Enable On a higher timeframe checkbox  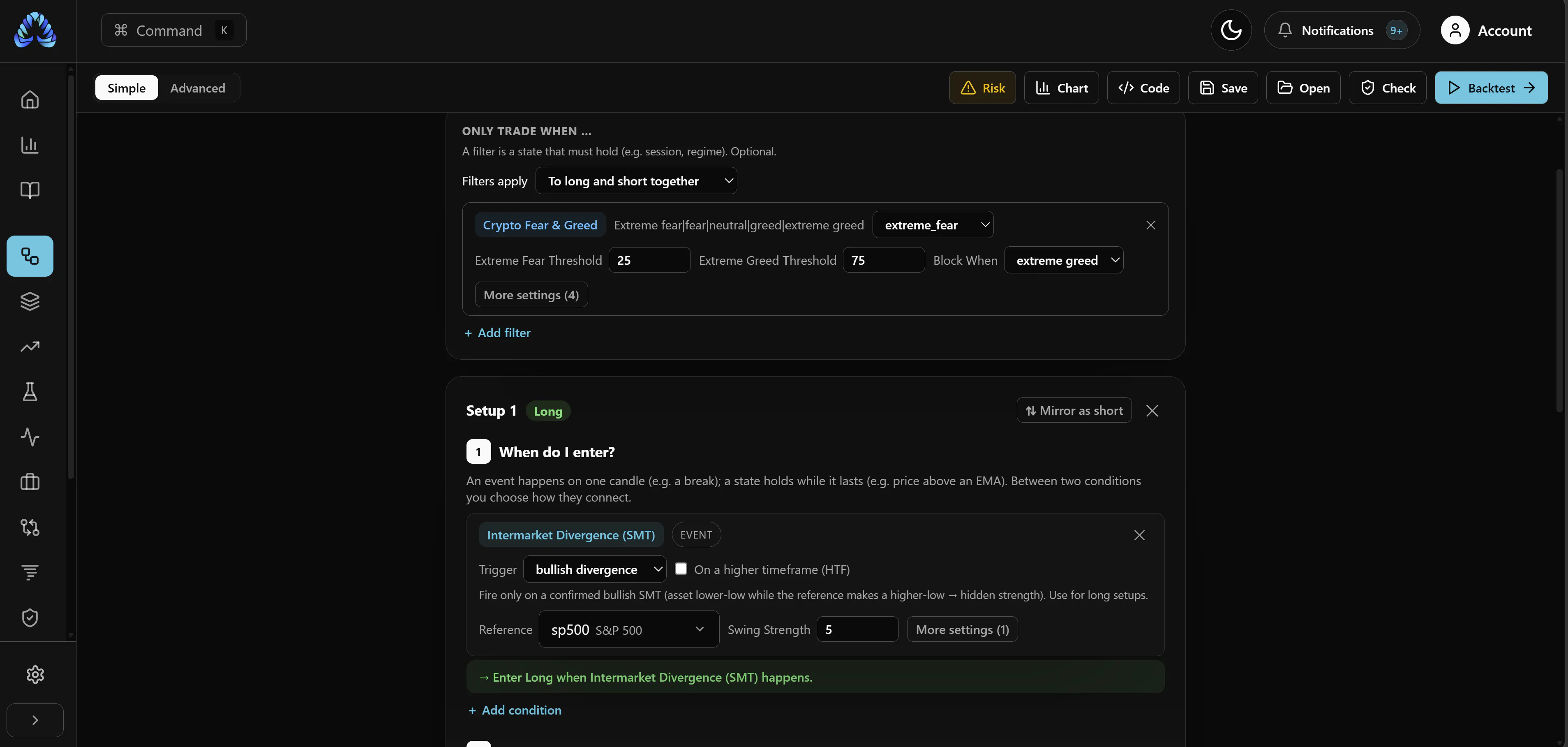point(681,569)
